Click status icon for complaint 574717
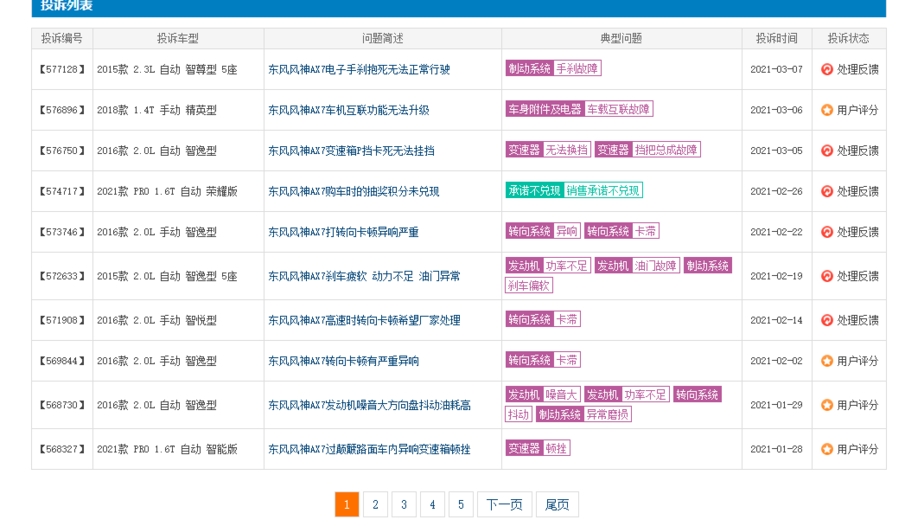This screenshot has width=905, height=526. pyautogui.click(x=827, y=191)
